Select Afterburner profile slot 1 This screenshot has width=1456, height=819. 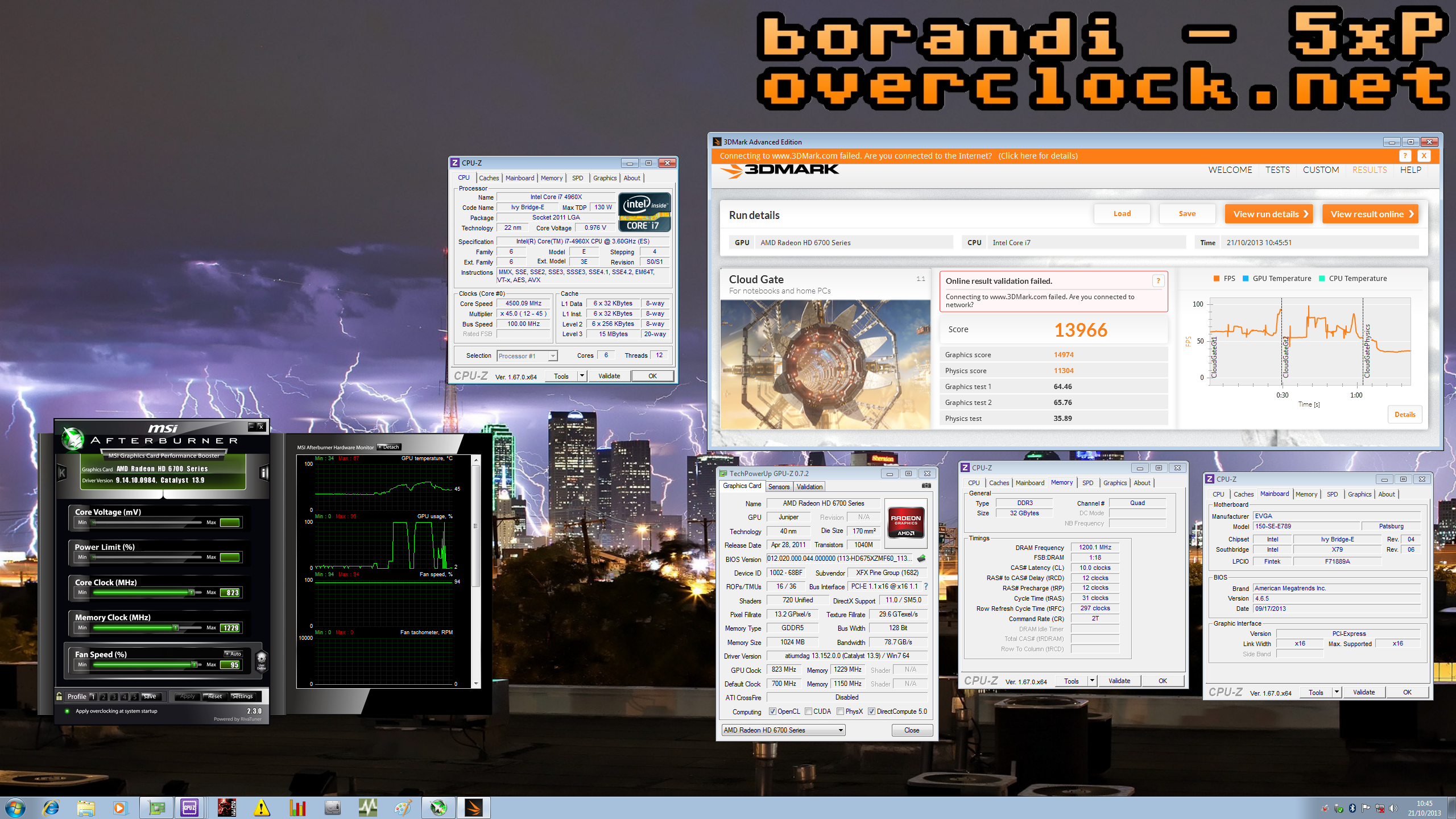(93, 696)
